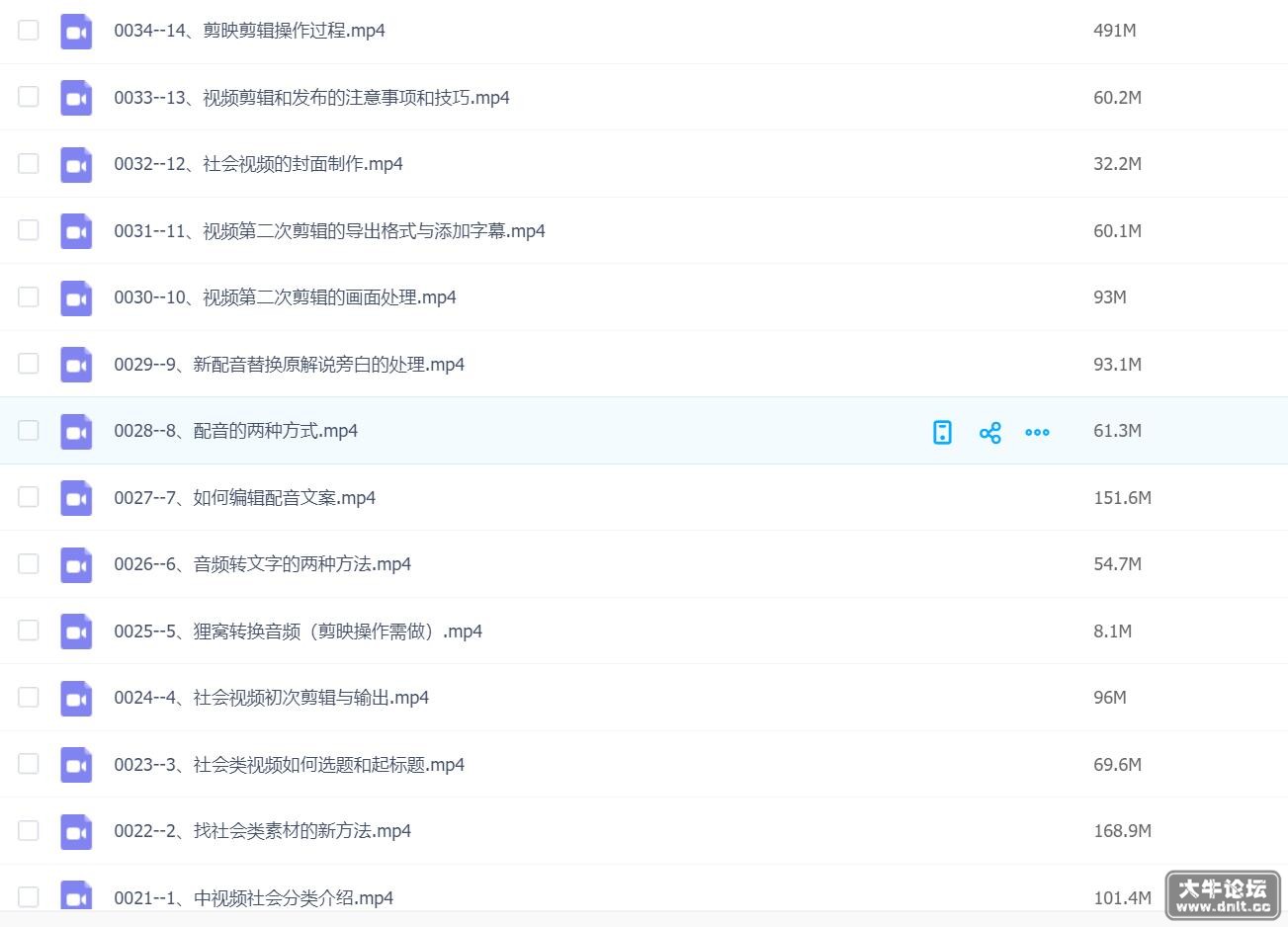Click the video file icon of 0030--10 row
This screenshot has width=1288, height=927.
coord(76,298)
